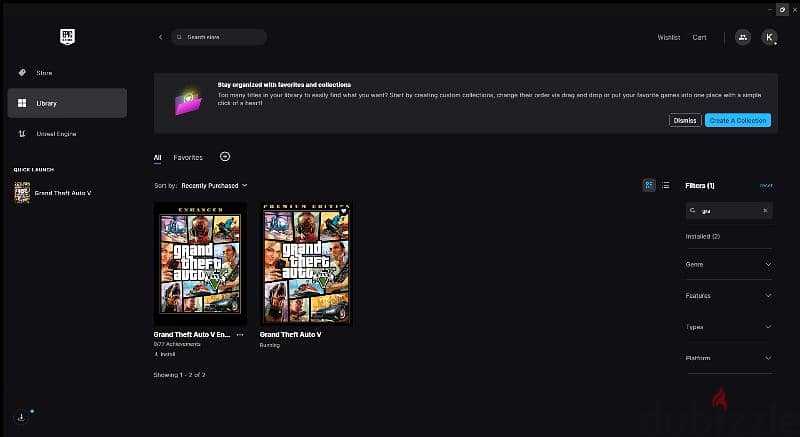Click the Epic Games logo
Screen dimensions: 800x437
[67, 37]
